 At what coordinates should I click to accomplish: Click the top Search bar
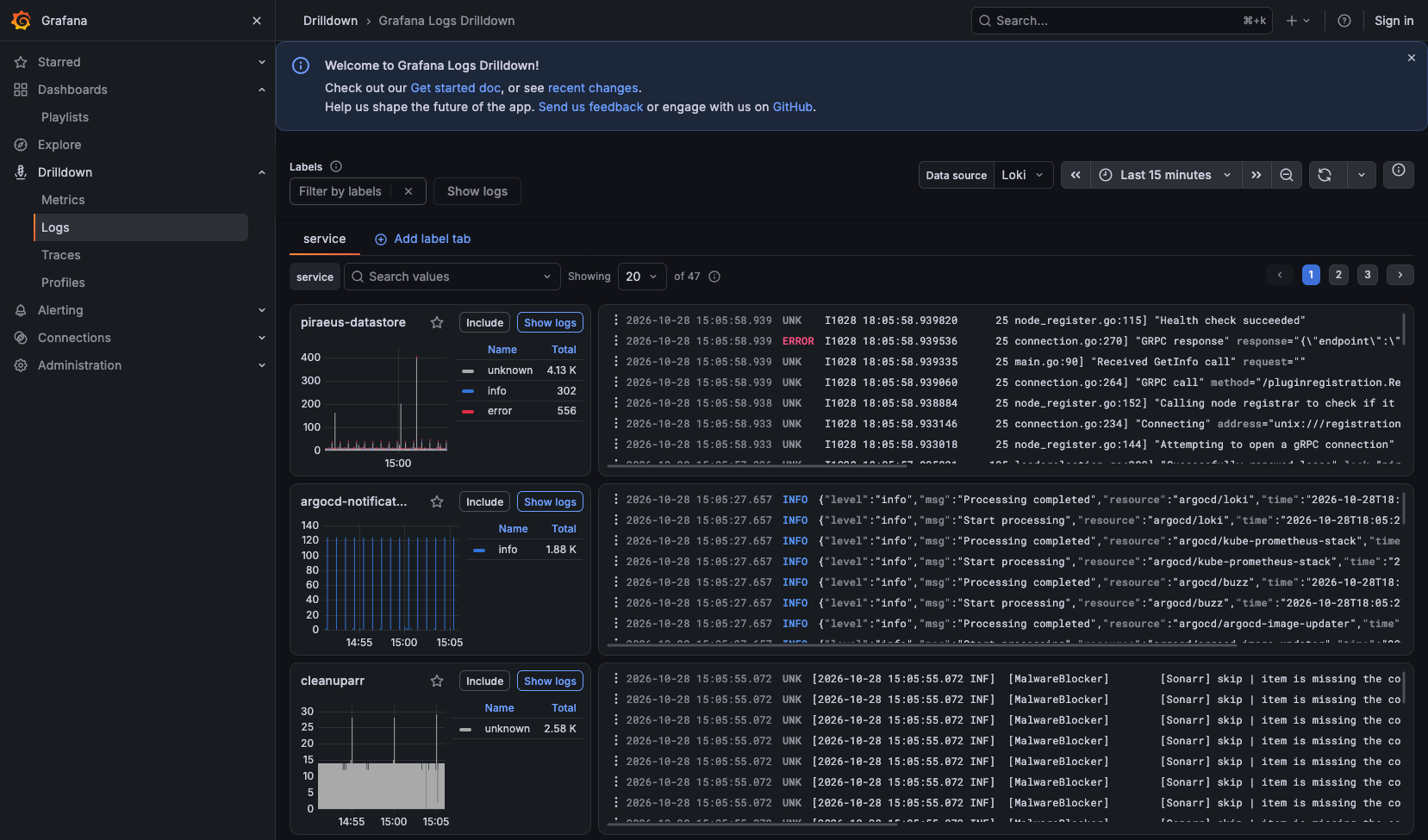(1123, 21)
